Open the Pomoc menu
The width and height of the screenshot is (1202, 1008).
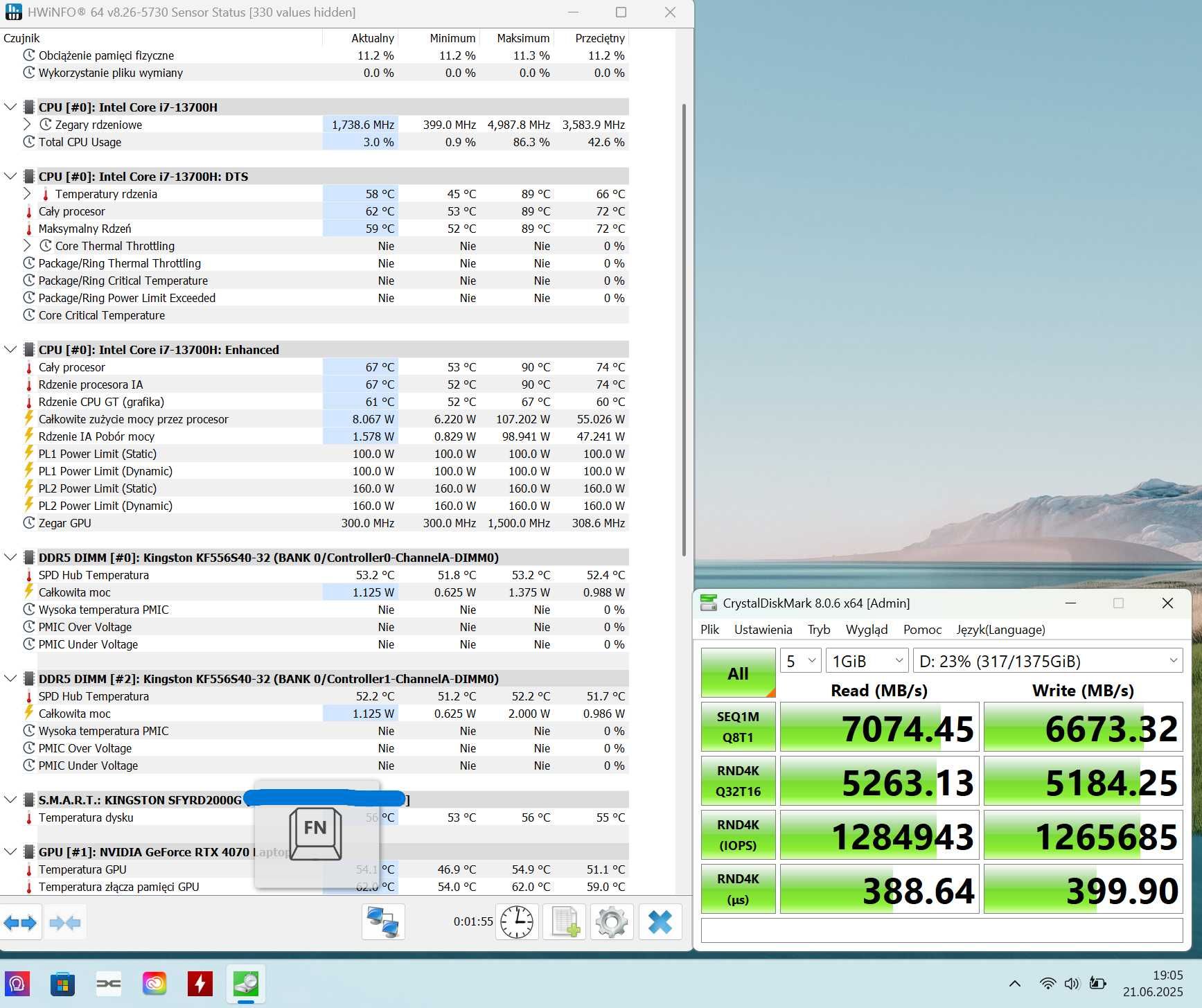[x=922, y=630]
